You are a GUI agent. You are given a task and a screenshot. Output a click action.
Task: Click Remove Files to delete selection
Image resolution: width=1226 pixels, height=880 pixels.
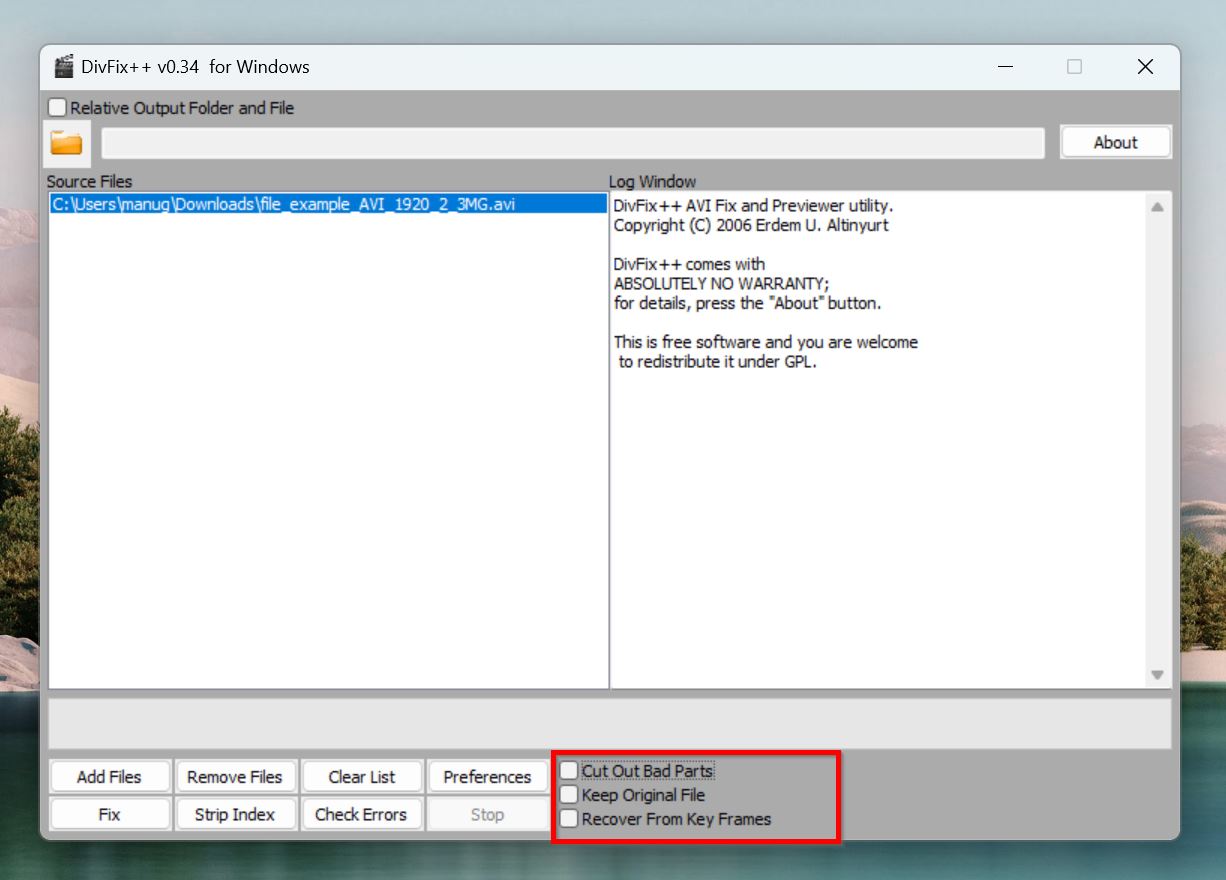coord(236,776)
